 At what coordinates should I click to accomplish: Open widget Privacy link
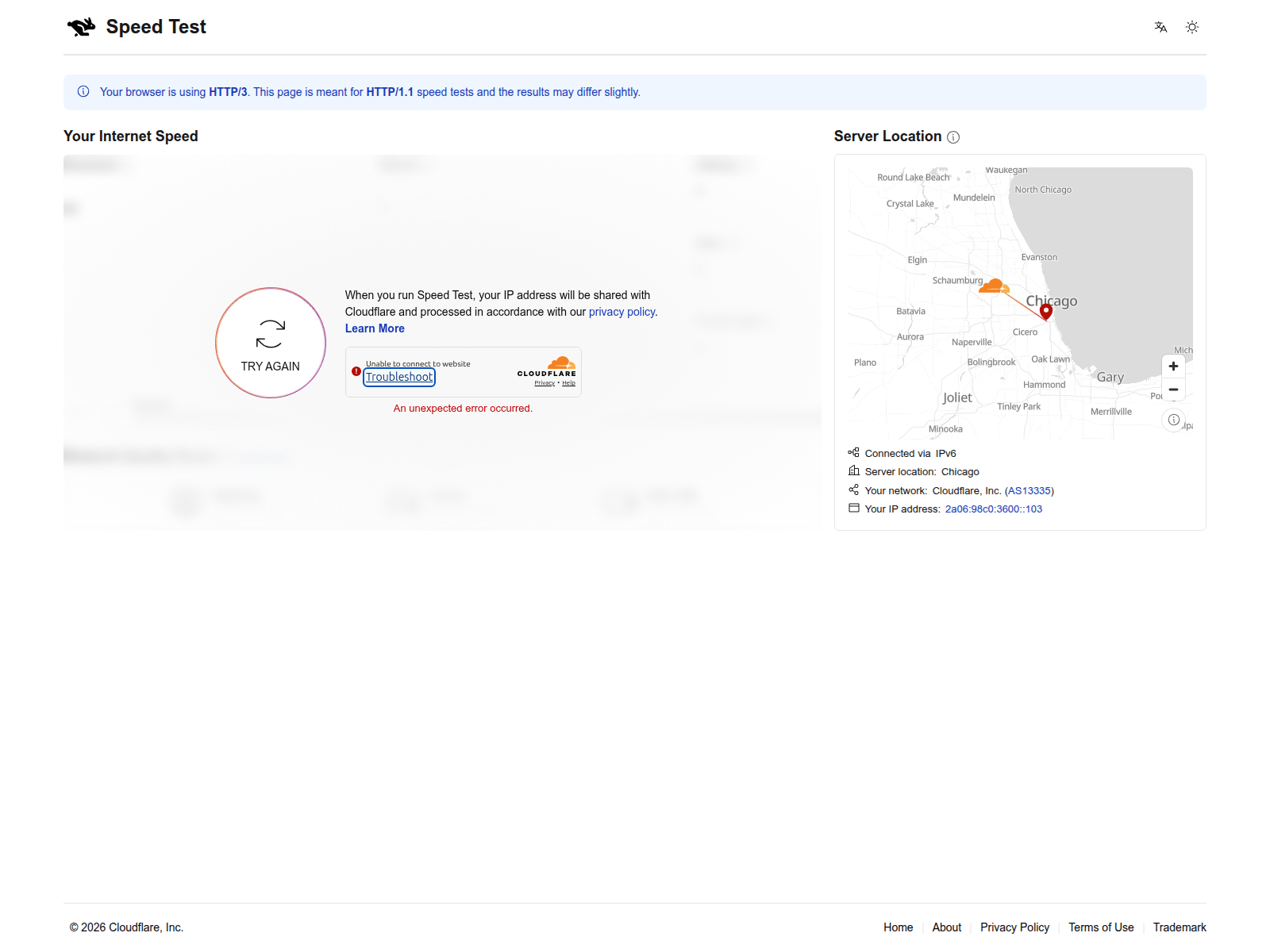coord(545,383)
